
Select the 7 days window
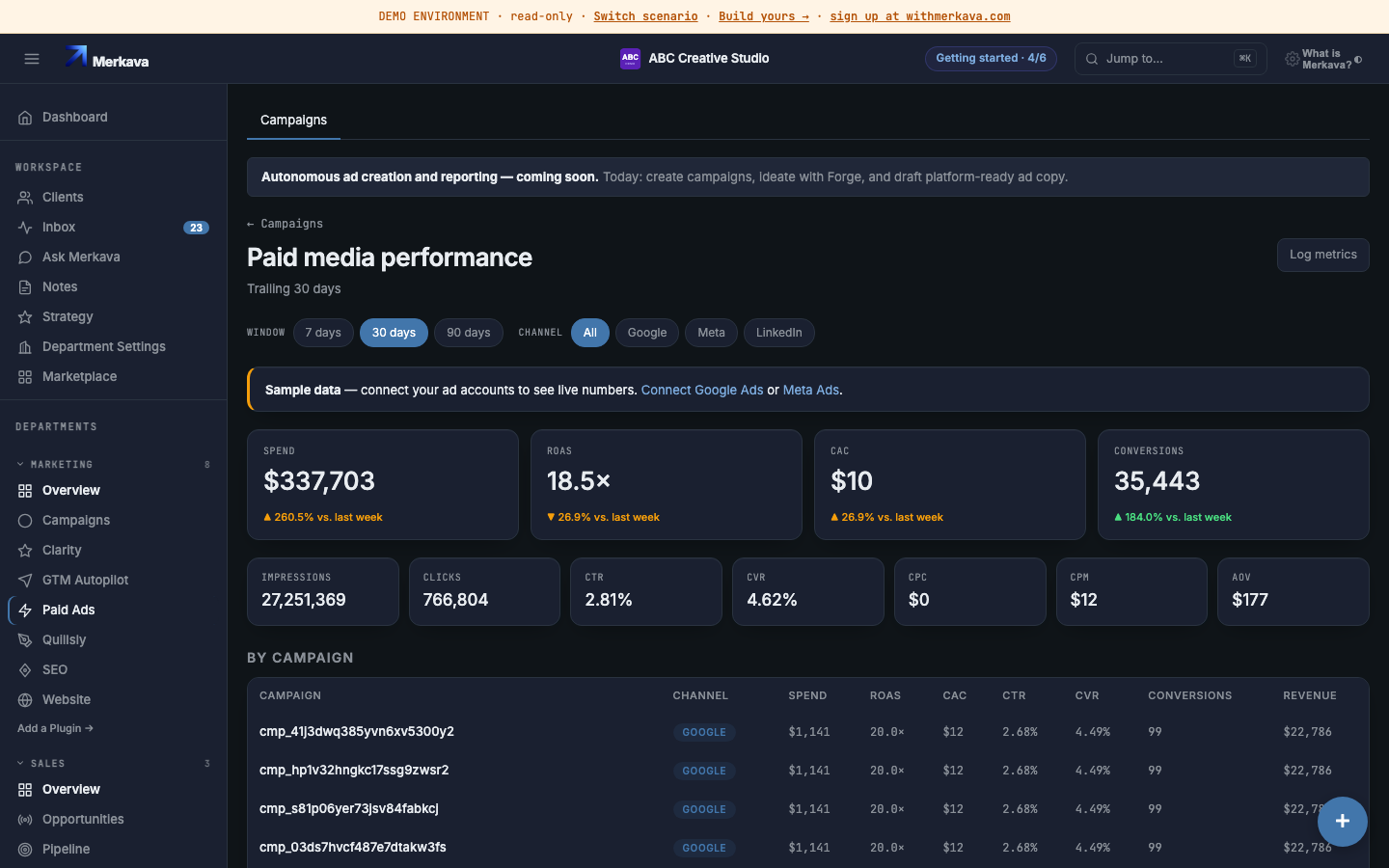tap(323, 333)
